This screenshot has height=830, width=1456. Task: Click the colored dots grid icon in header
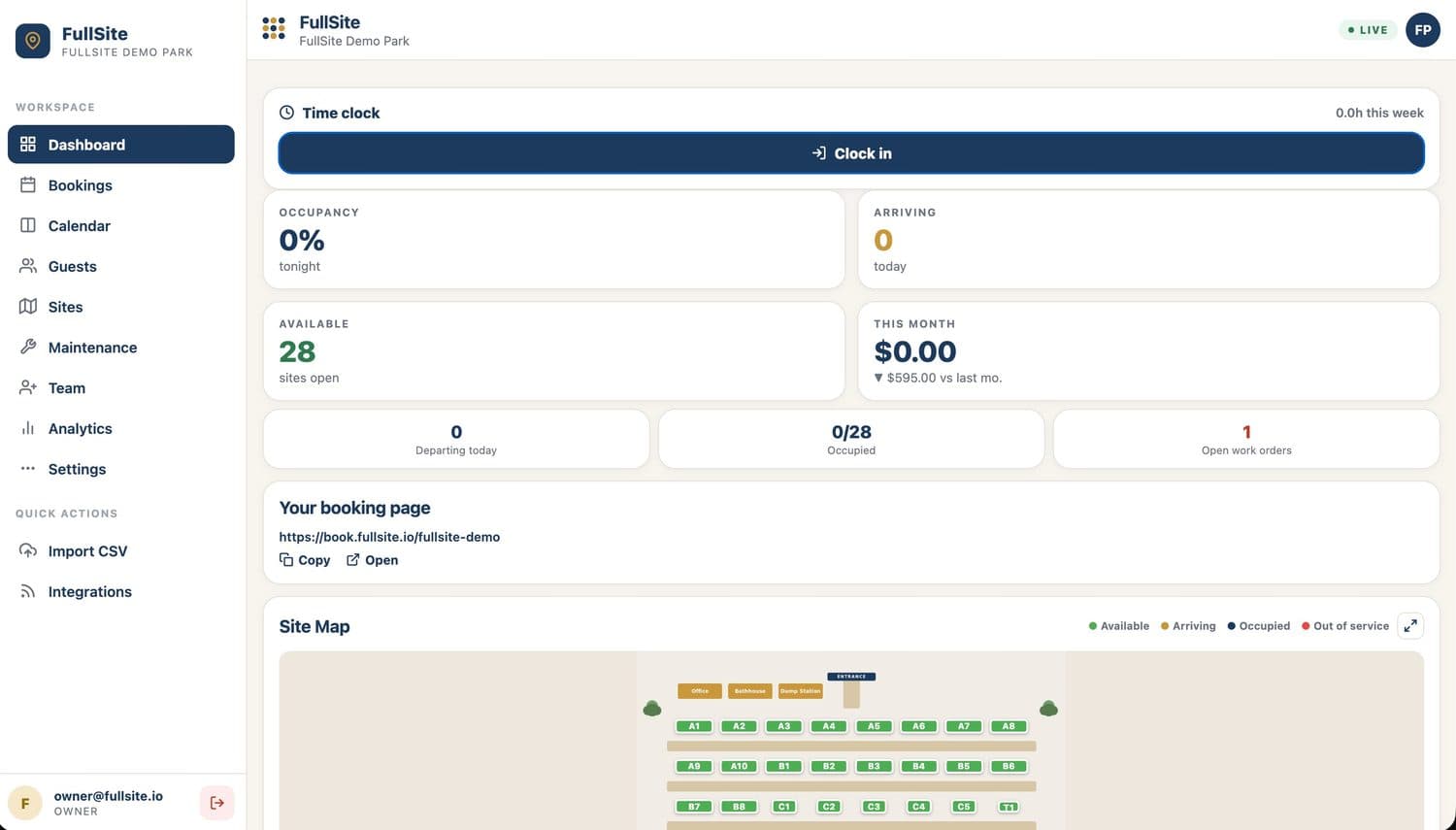[274, 28]
